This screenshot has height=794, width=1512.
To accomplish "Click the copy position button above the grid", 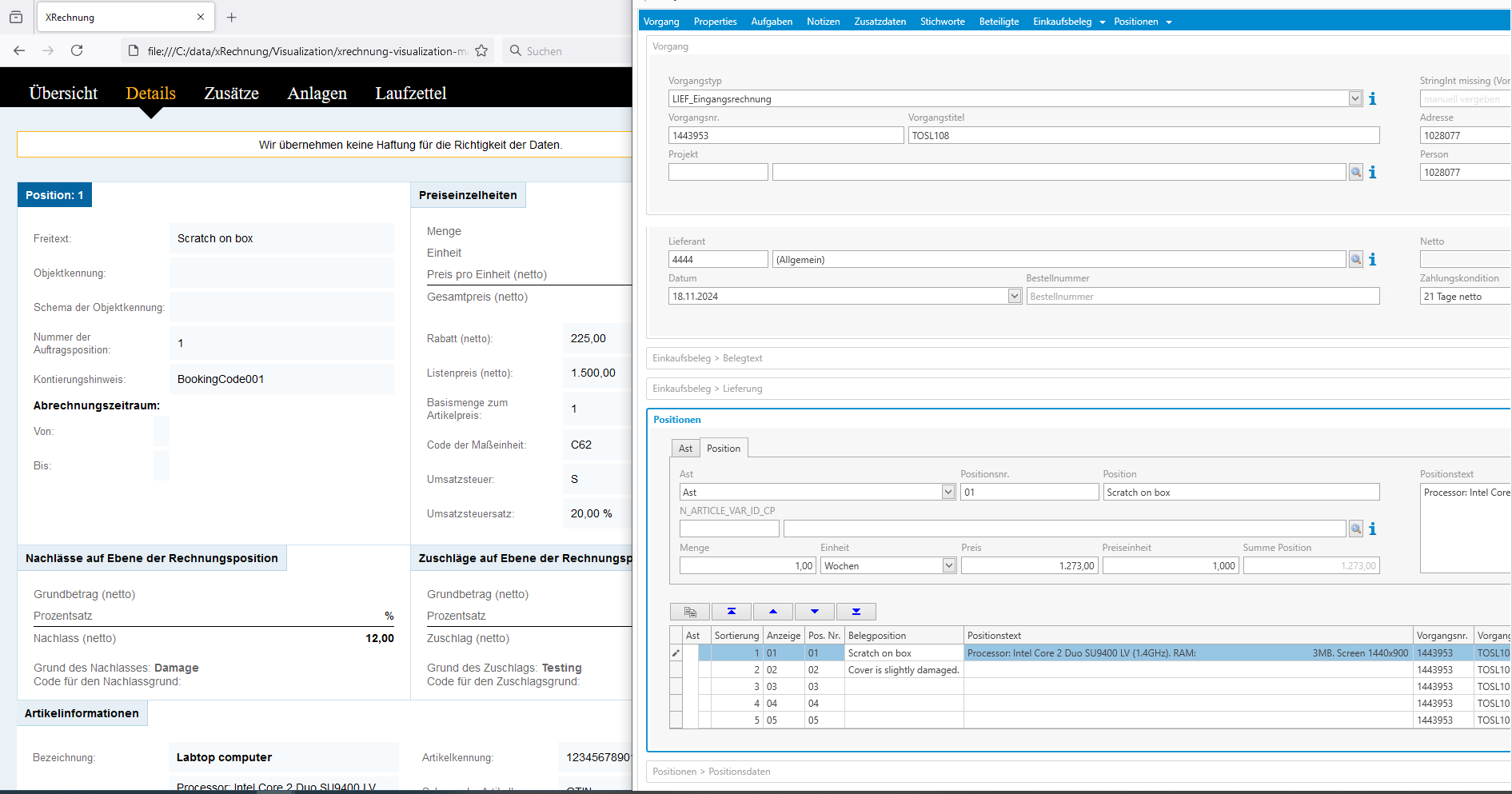I will point(690,612).
